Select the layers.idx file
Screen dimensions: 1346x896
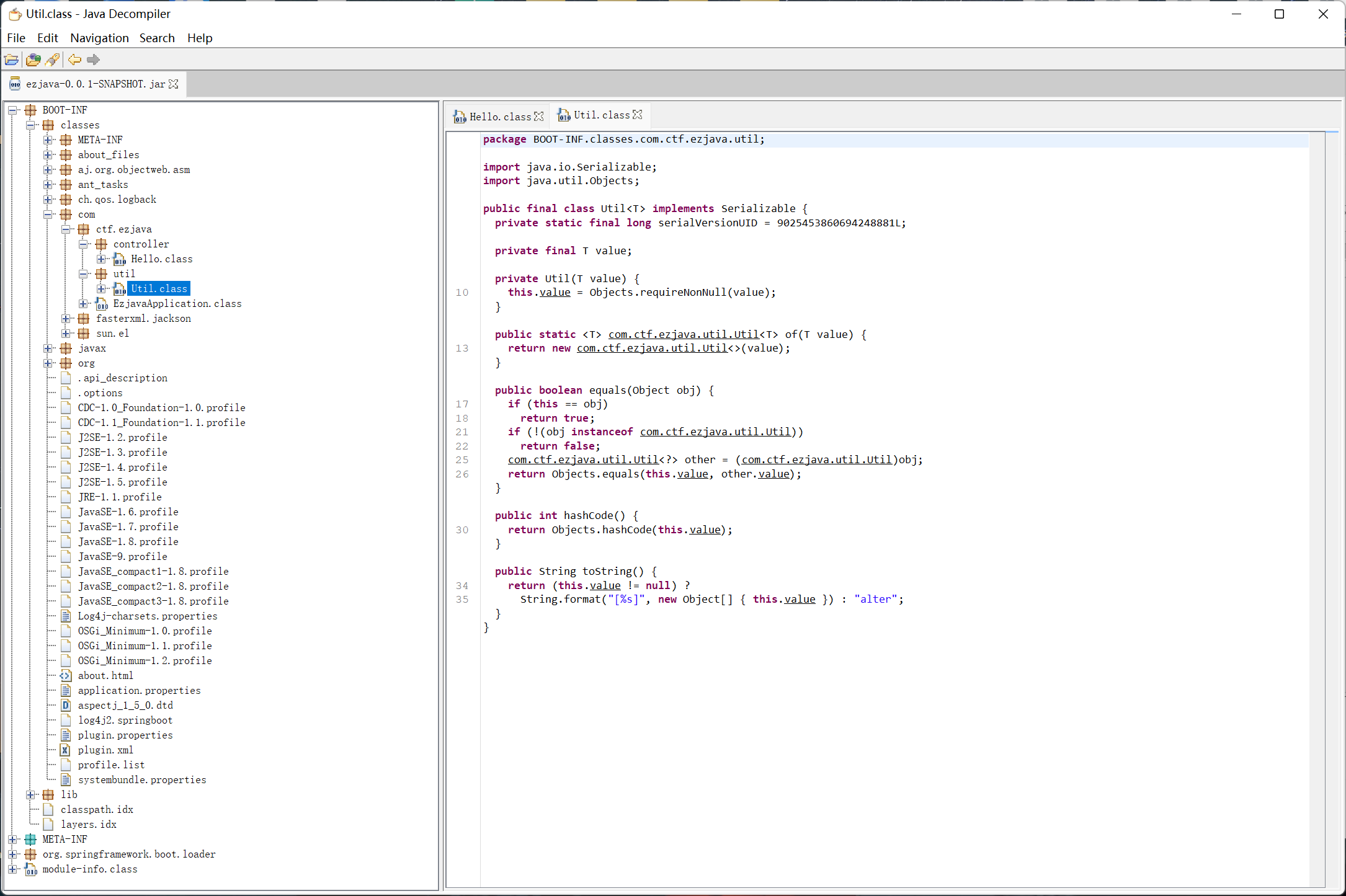coord(89,825)
